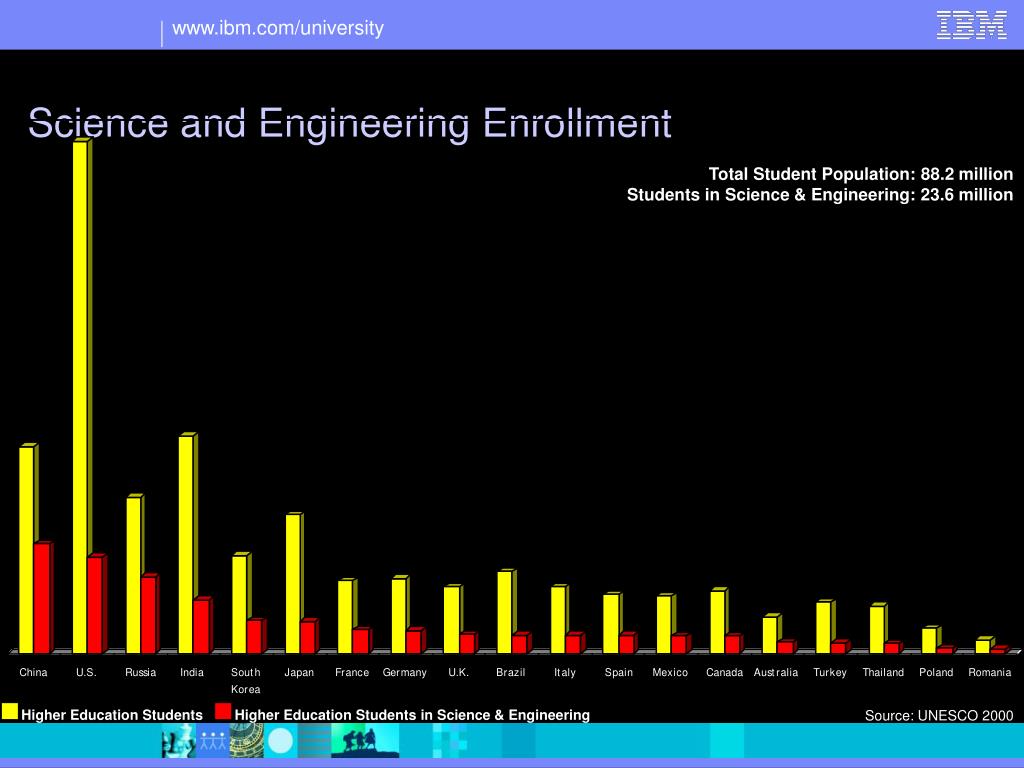Click the footer thumbnail with people figures icon
Image resolution: width=1024 pixels, height=768 pixels.
(213, 741)
